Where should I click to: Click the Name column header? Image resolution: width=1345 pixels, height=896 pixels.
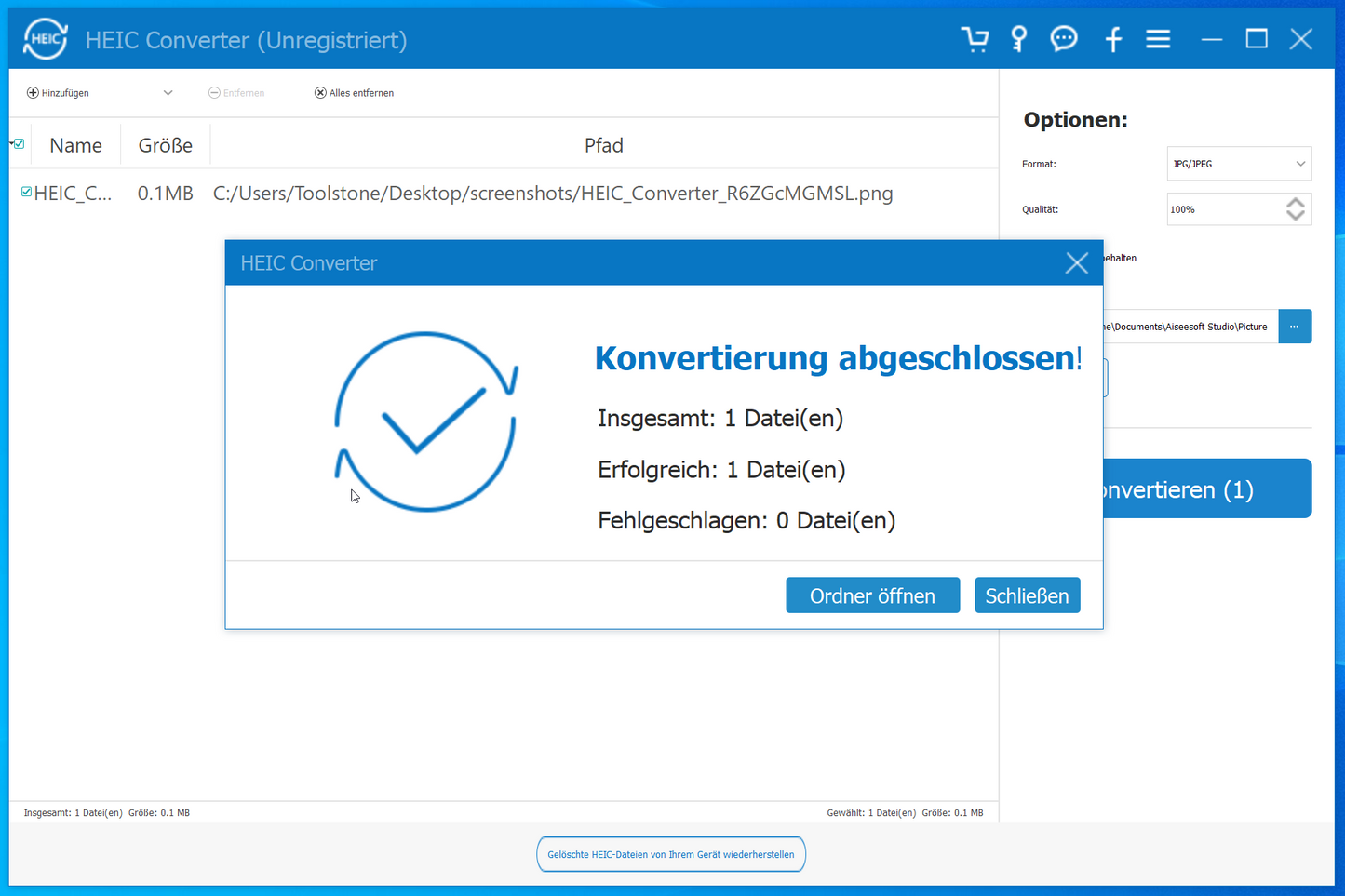point(74,145)
